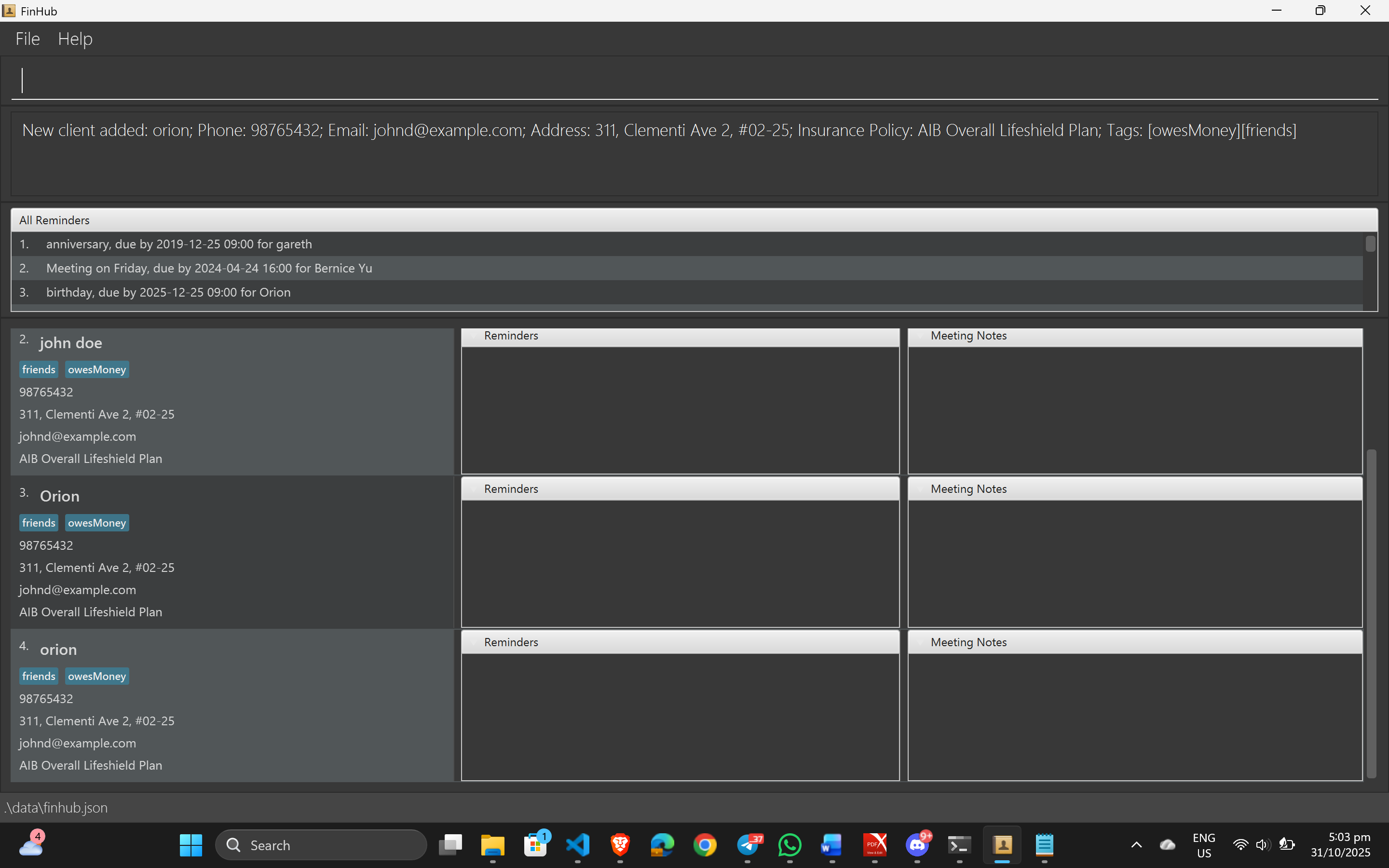Collapse the All Reminders pane

point(54,220)
